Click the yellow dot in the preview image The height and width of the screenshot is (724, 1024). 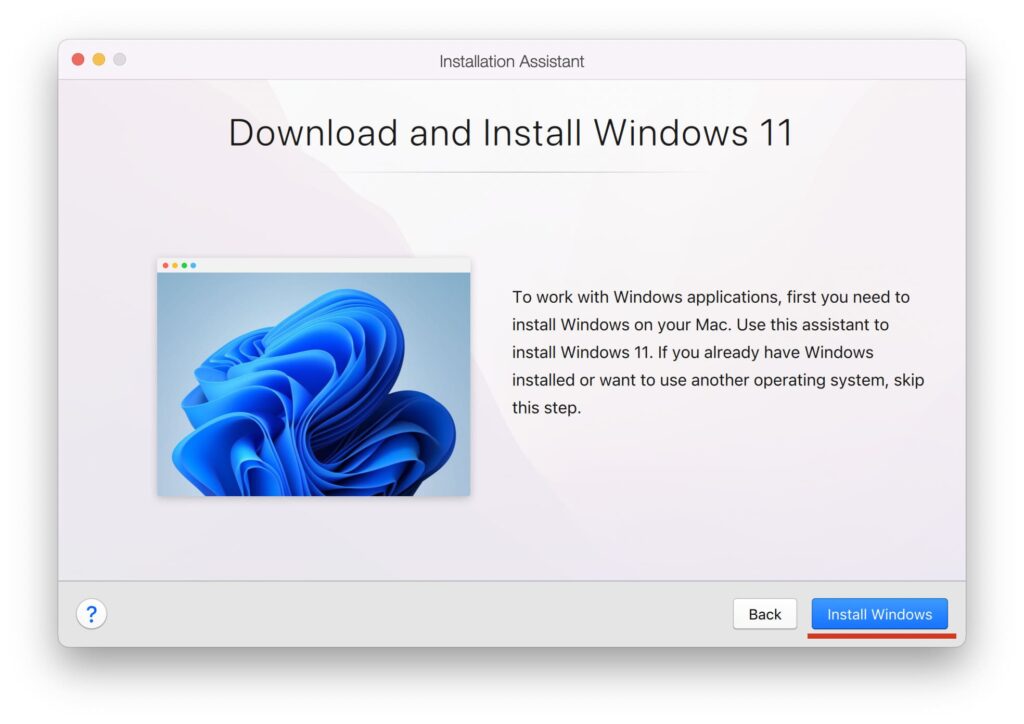tap(175, 266)
